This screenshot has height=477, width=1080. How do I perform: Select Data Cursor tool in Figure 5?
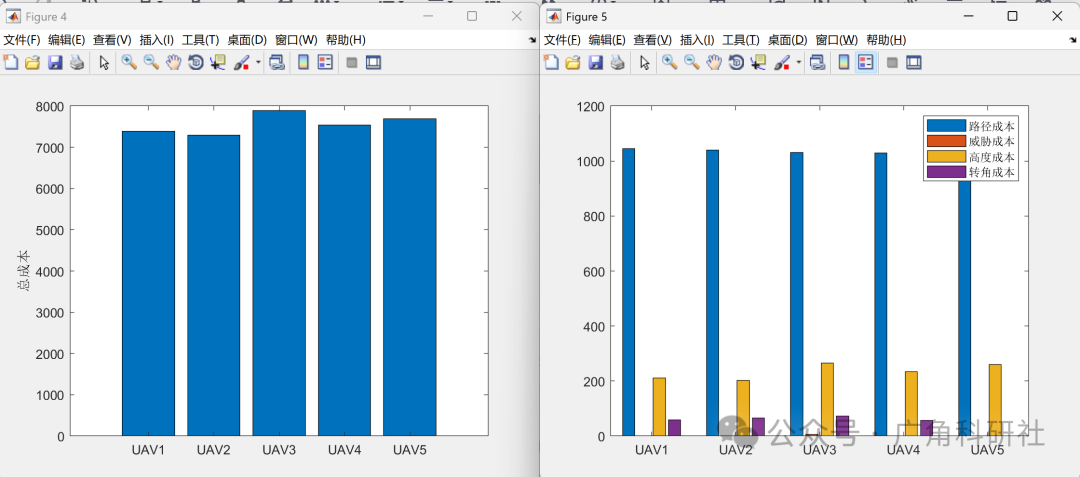pyautogui.click(x=758, y=63)
